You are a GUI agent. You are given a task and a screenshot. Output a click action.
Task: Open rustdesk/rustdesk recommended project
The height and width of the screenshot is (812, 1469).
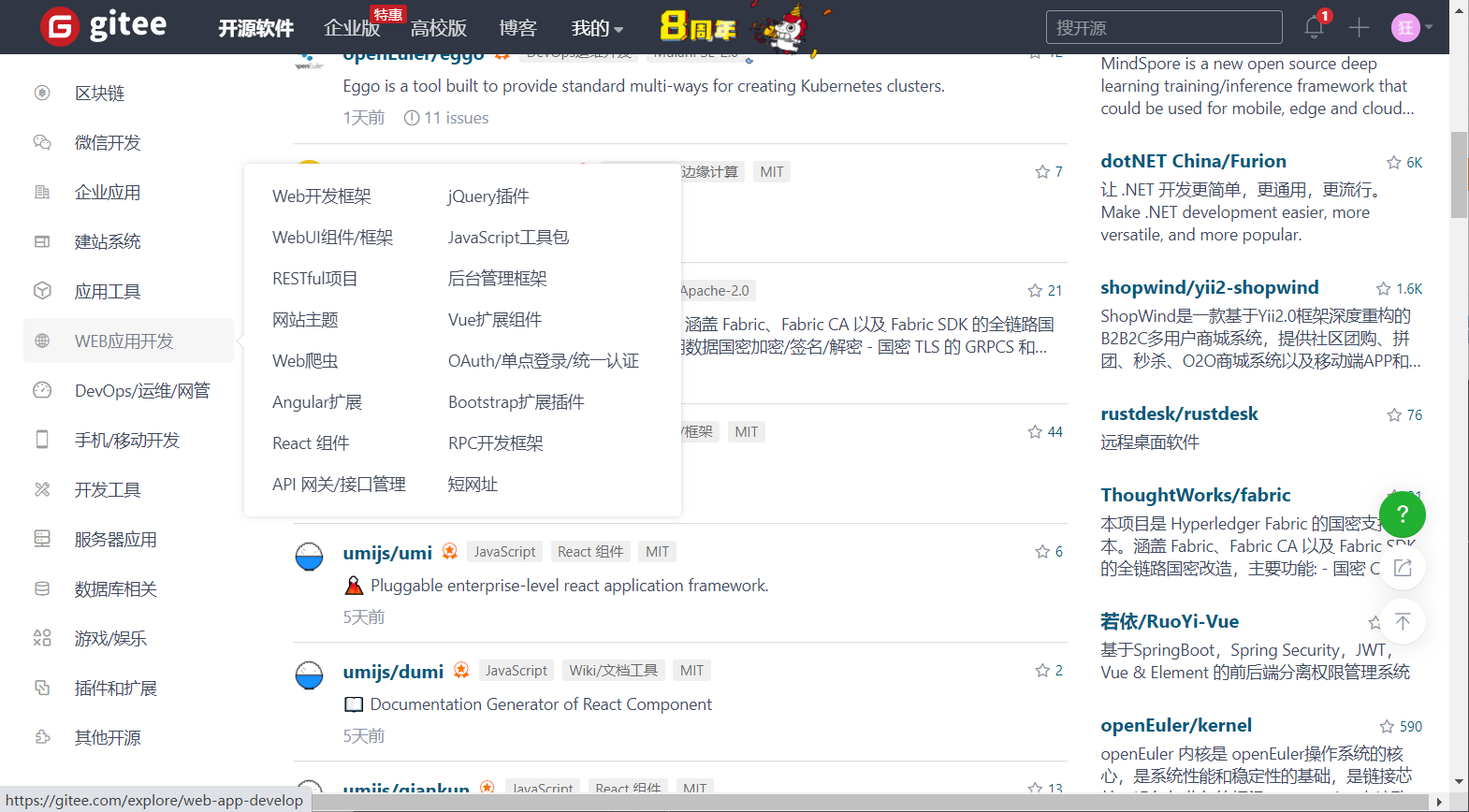coord(1179,413)
